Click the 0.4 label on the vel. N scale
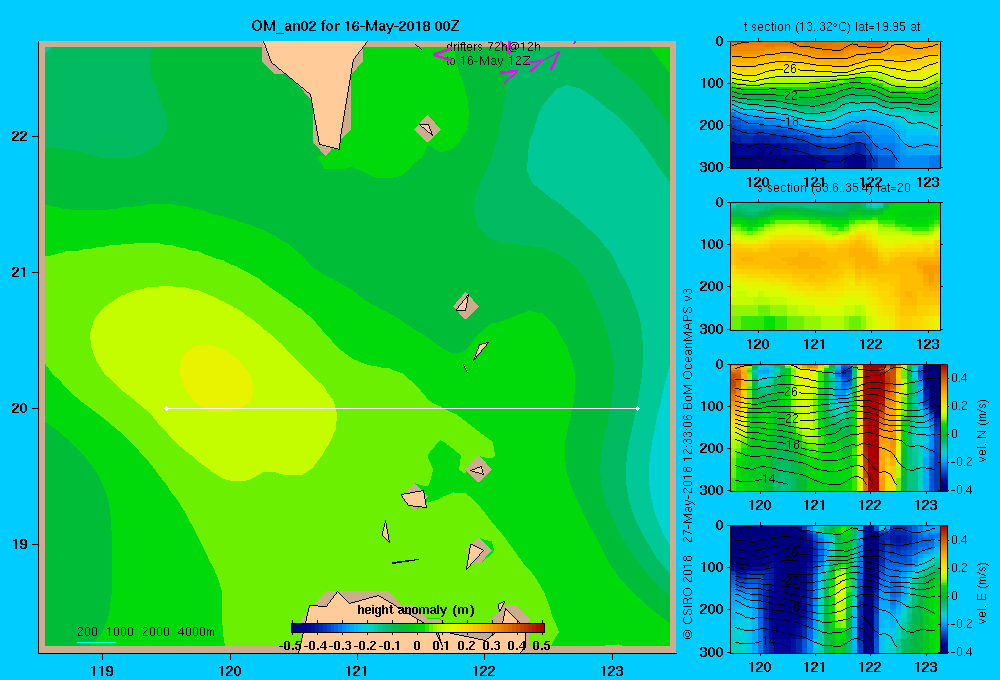The height and width of the screenshot is (680, 1000). pyautogui.click(x=959, y=378)
